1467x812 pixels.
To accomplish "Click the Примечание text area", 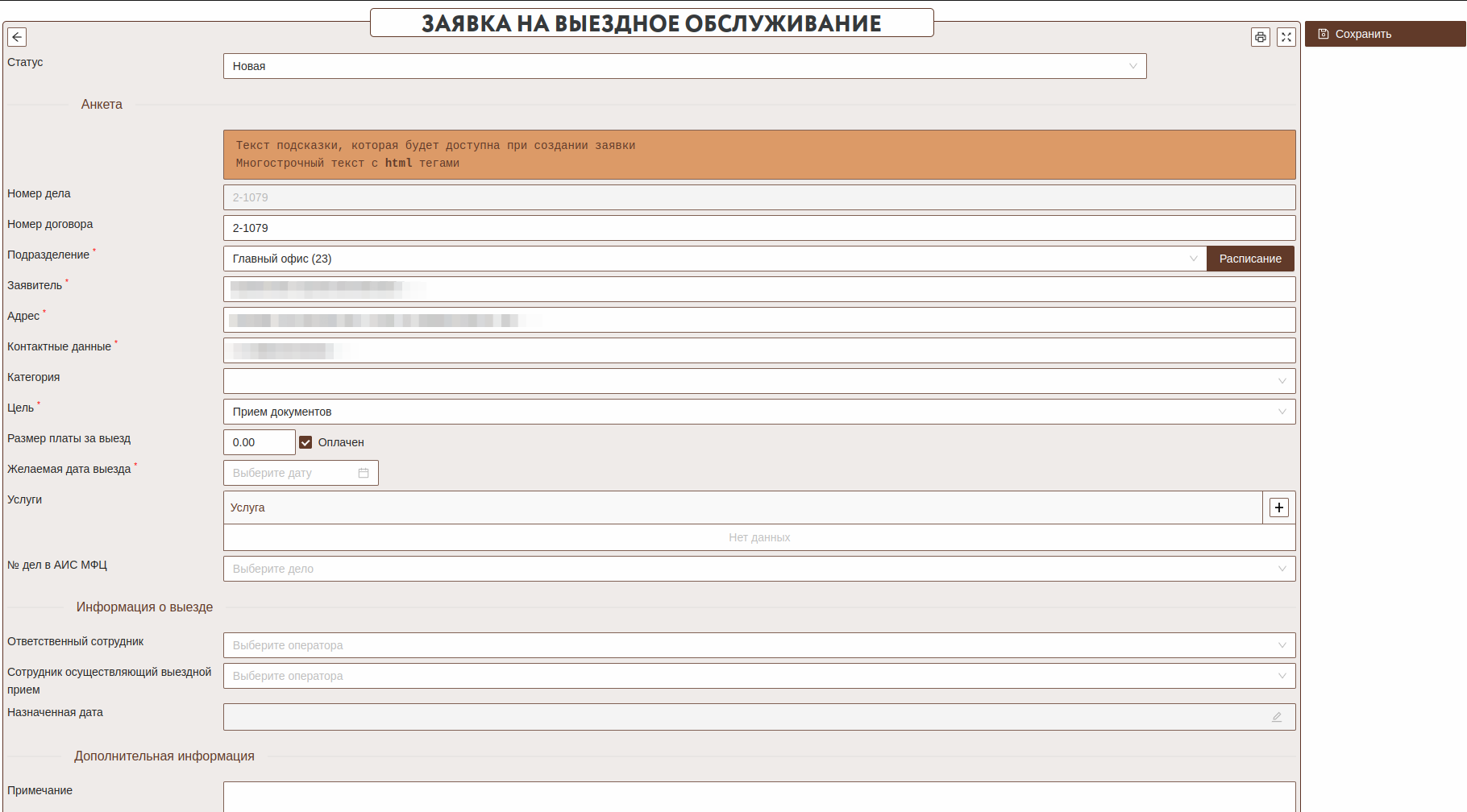I will tap(758, 796).
